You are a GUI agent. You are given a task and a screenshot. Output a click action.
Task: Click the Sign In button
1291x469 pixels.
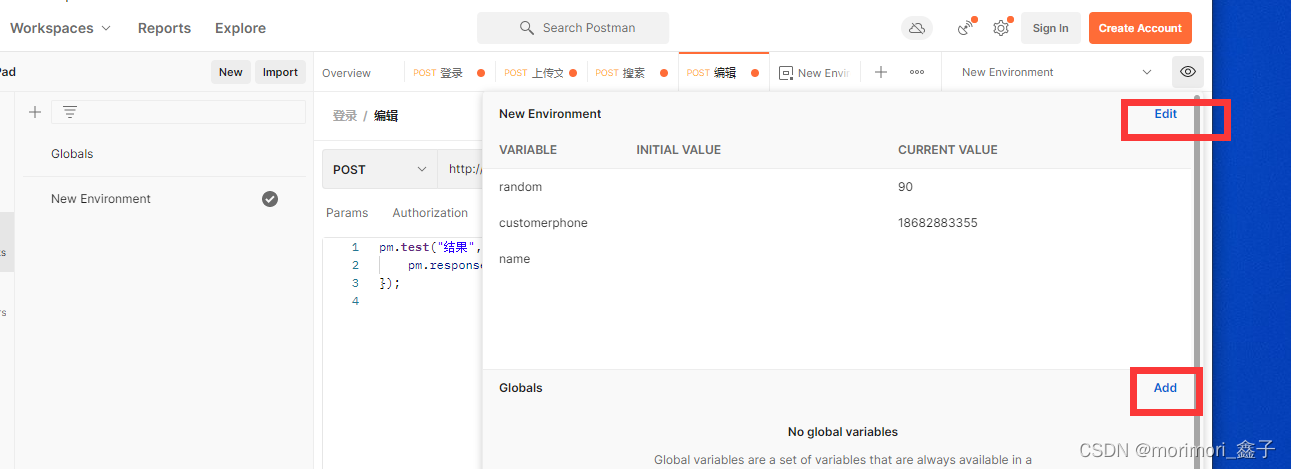click(1050, 28)
